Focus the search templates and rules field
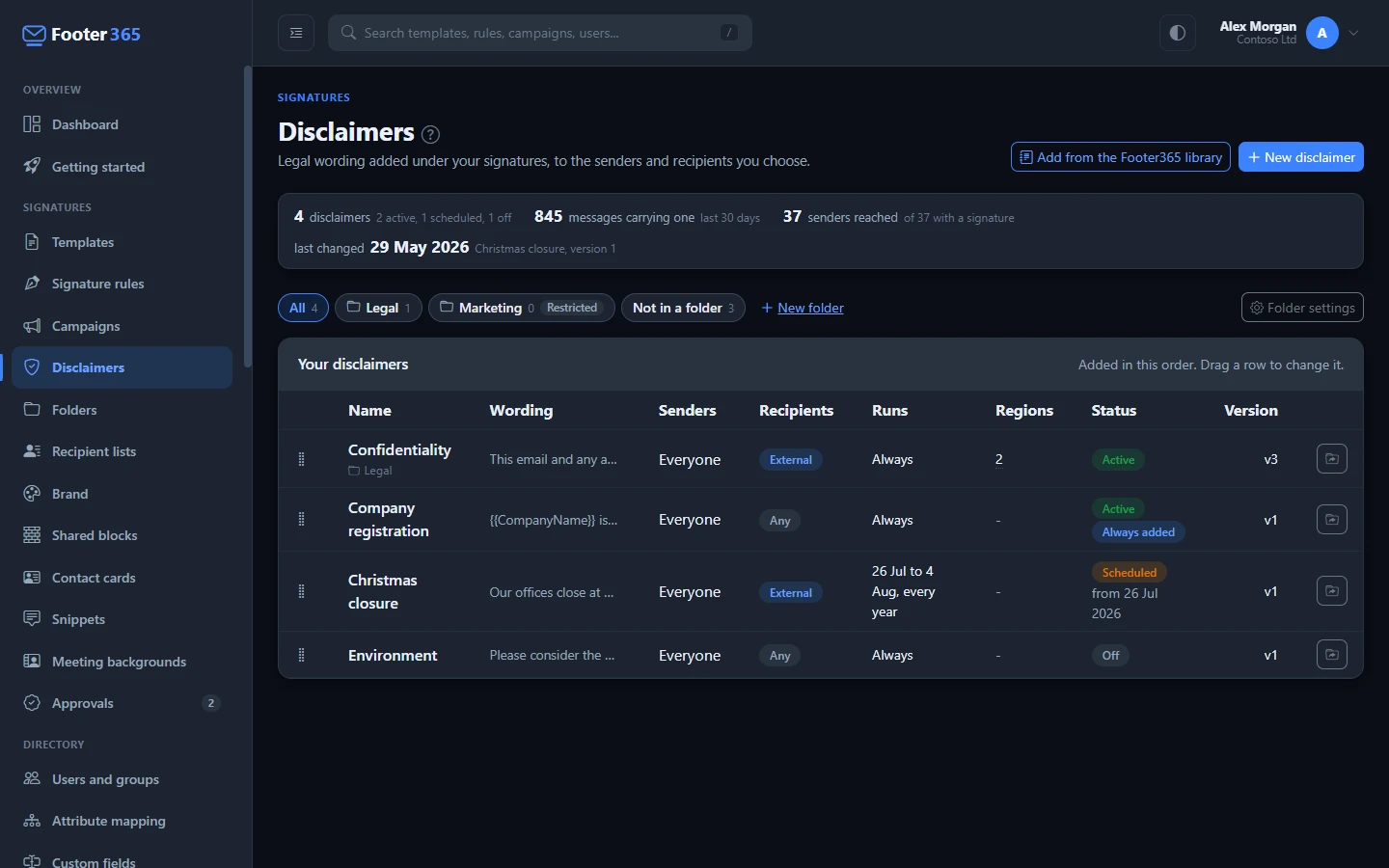 pos(540,33)
